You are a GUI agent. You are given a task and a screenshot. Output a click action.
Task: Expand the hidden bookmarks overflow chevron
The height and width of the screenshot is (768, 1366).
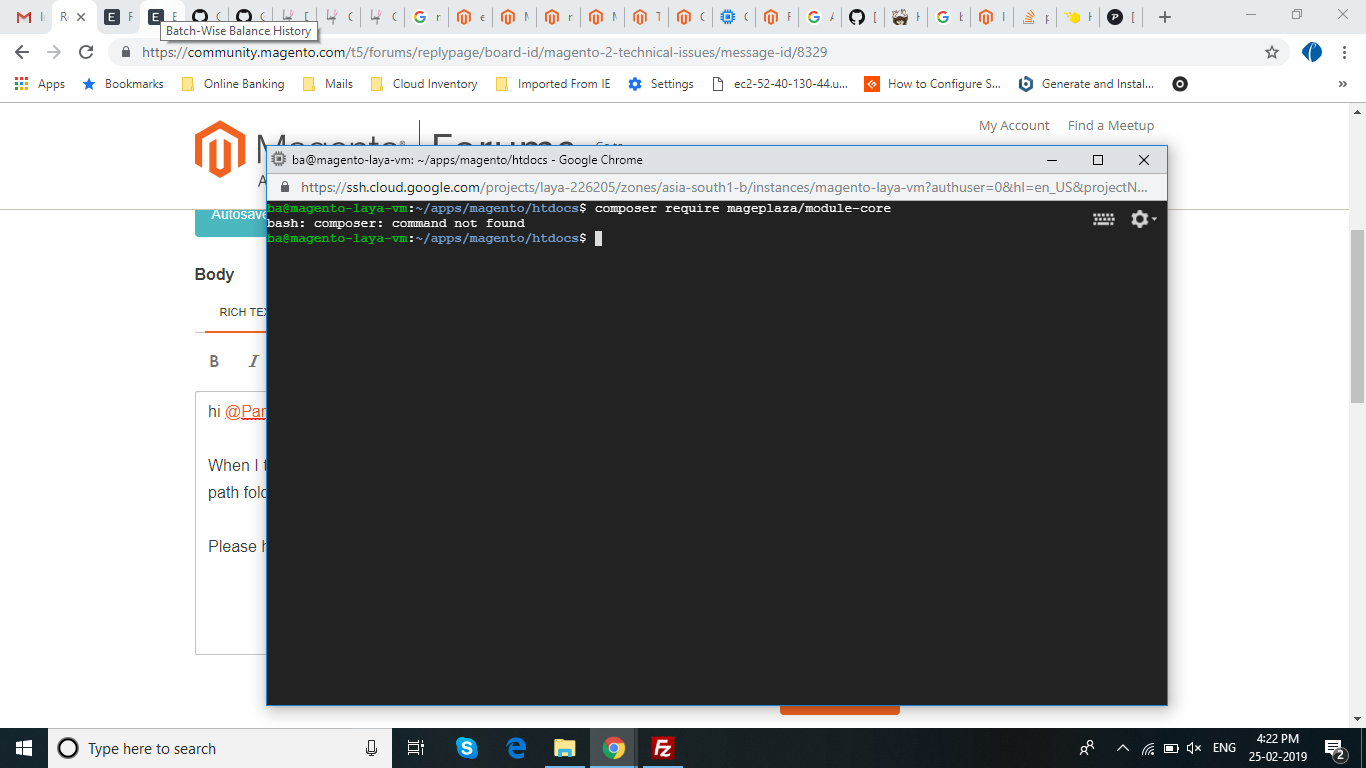(x=1342, y=84)
